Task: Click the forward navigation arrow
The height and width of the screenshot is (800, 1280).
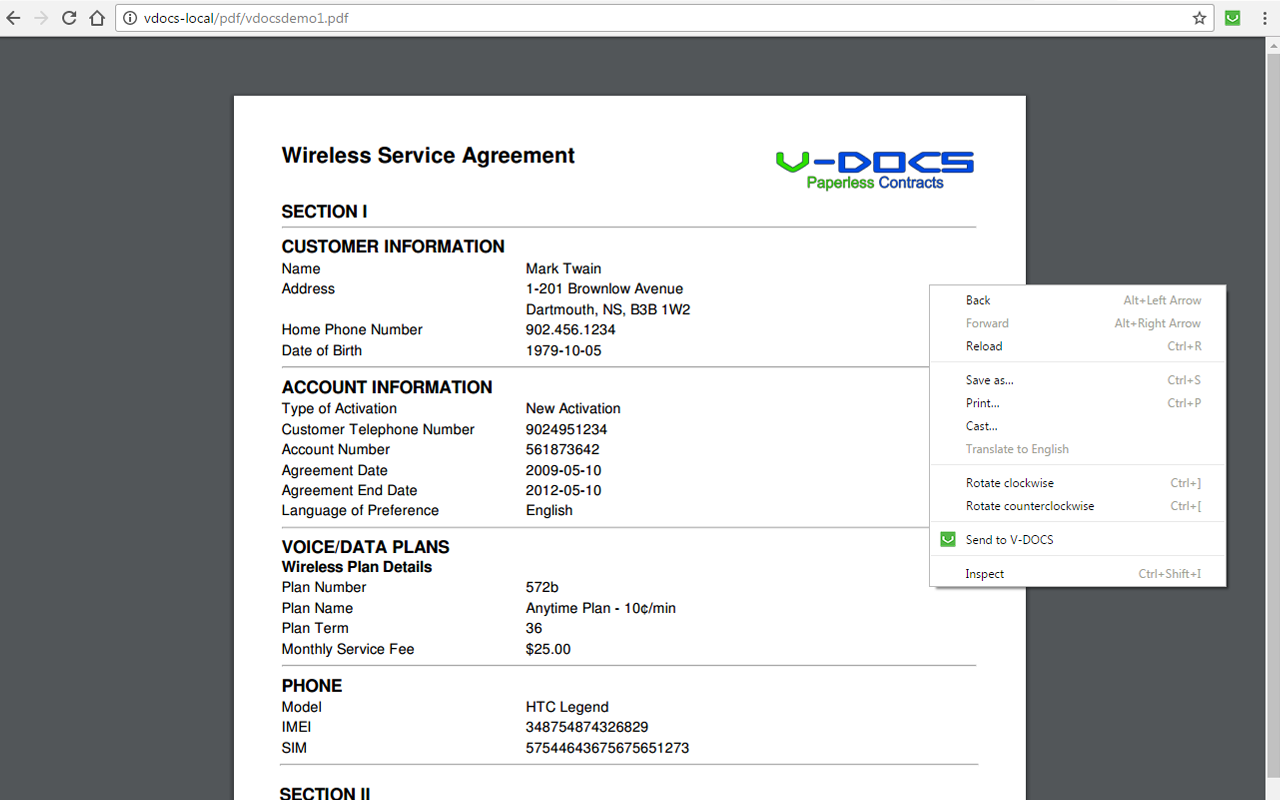Action: tap(40, 17)
